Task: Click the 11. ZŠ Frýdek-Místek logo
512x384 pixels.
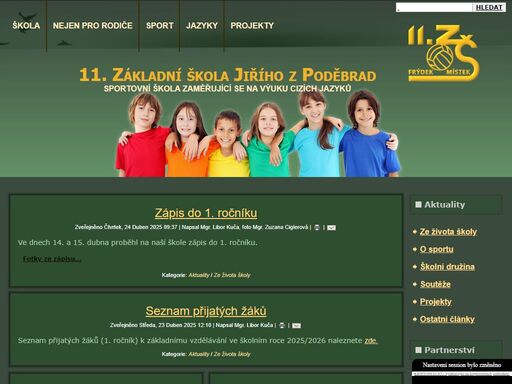Action: coord(443,53)
